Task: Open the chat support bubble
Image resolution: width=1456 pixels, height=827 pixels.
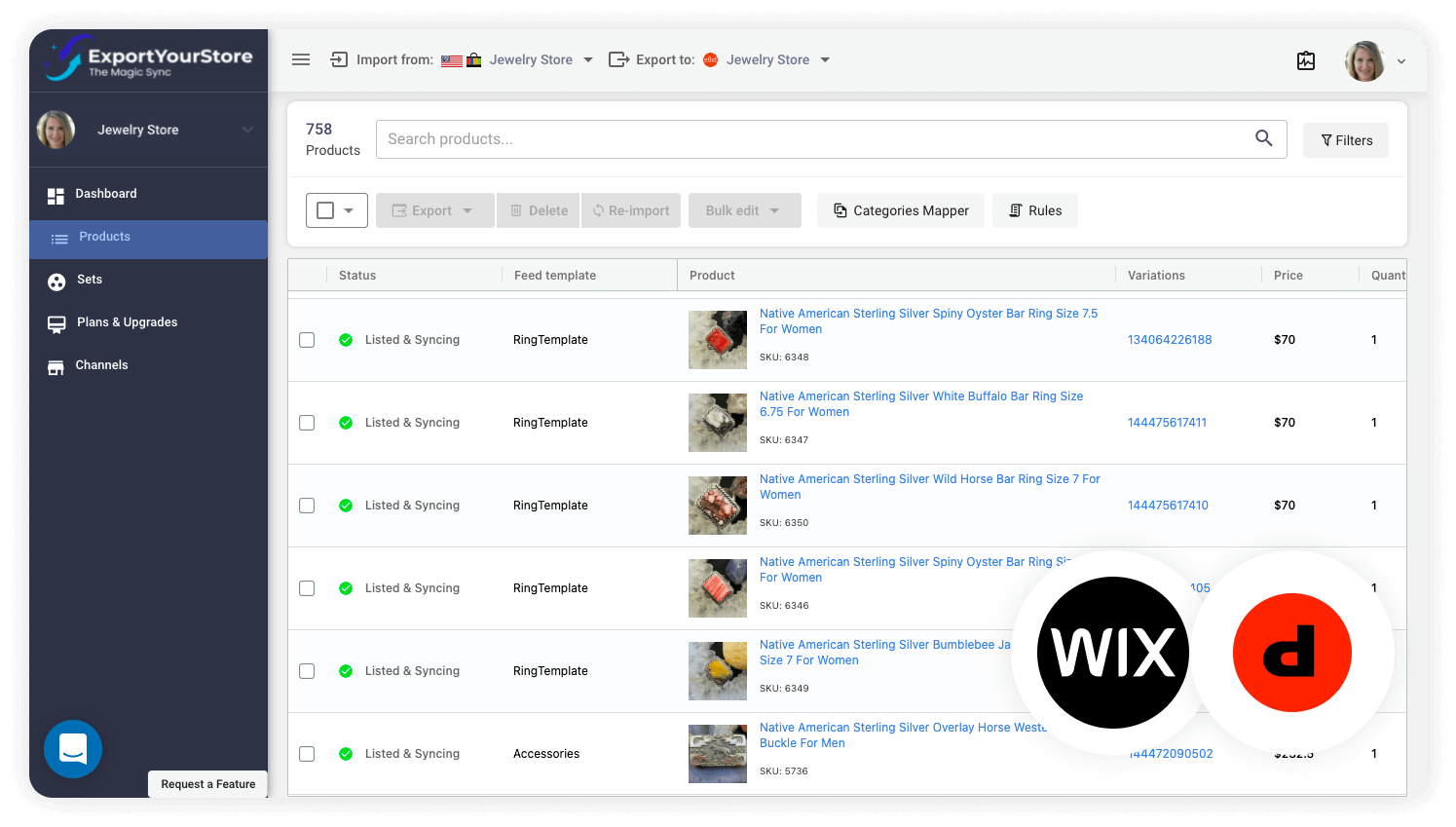Action: pos(72,749)
